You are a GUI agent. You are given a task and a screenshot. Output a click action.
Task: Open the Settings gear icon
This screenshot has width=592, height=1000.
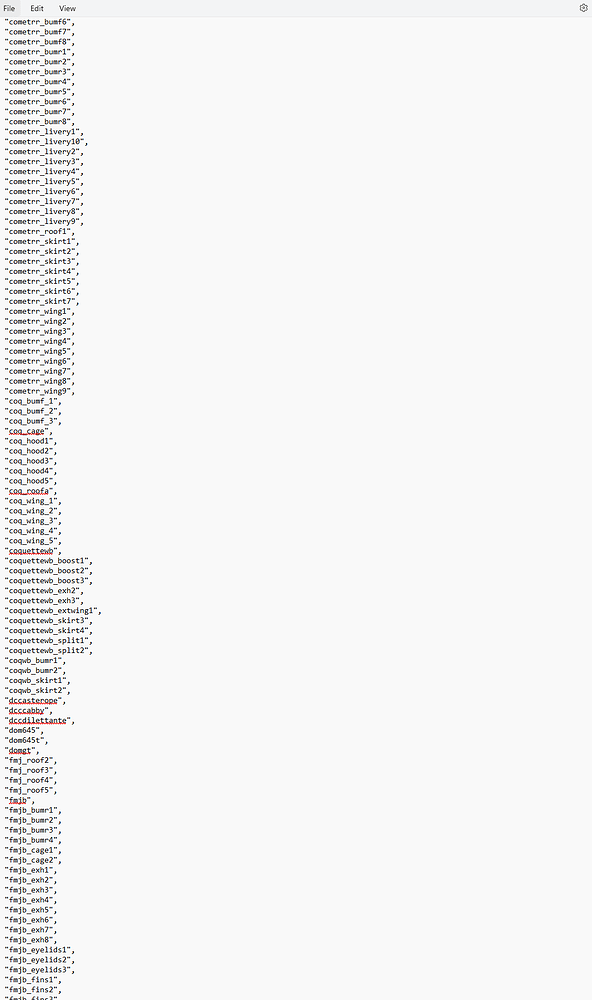pos(583,8)
